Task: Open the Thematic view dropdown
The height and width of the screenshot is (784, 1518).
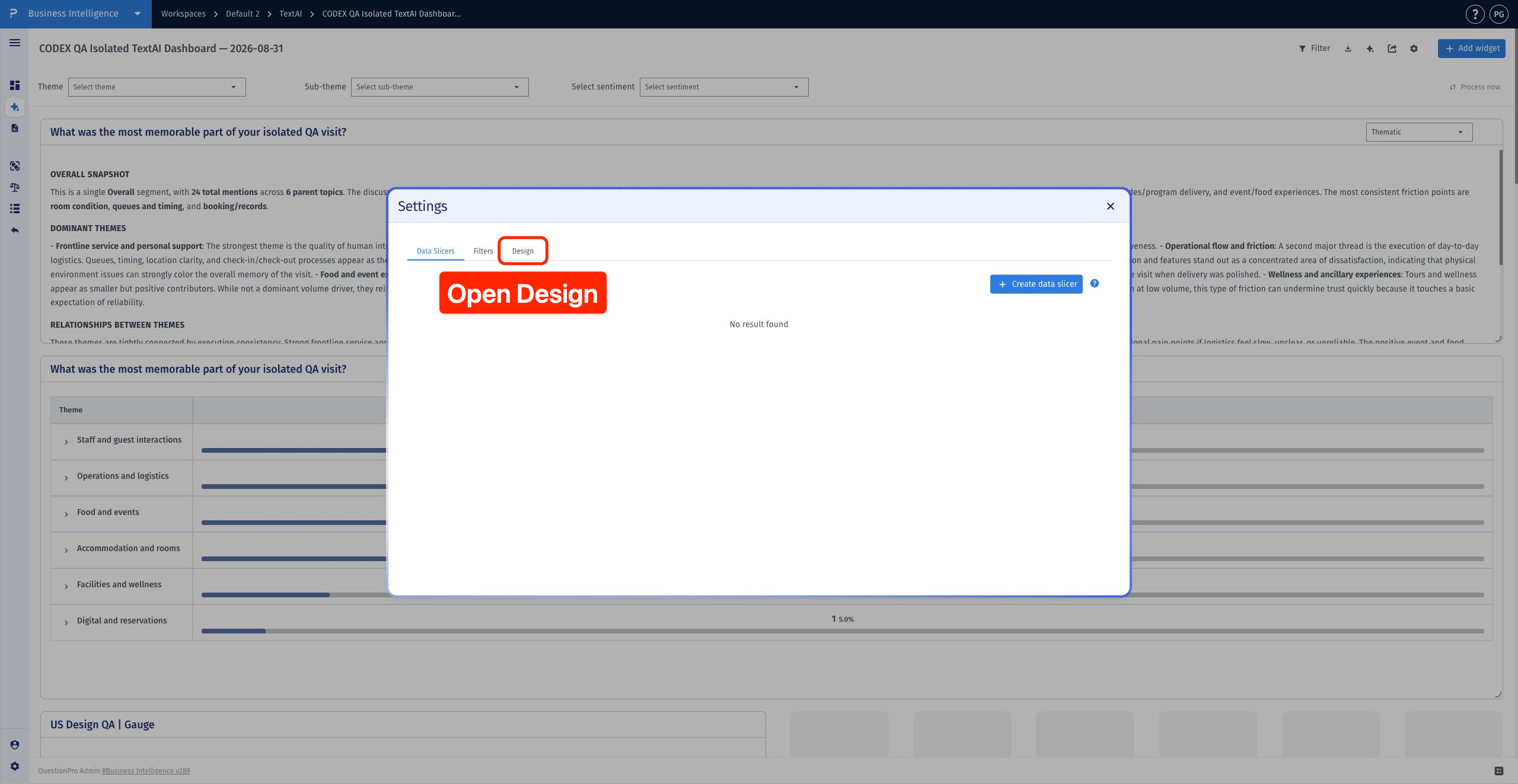Action: 1419,132
